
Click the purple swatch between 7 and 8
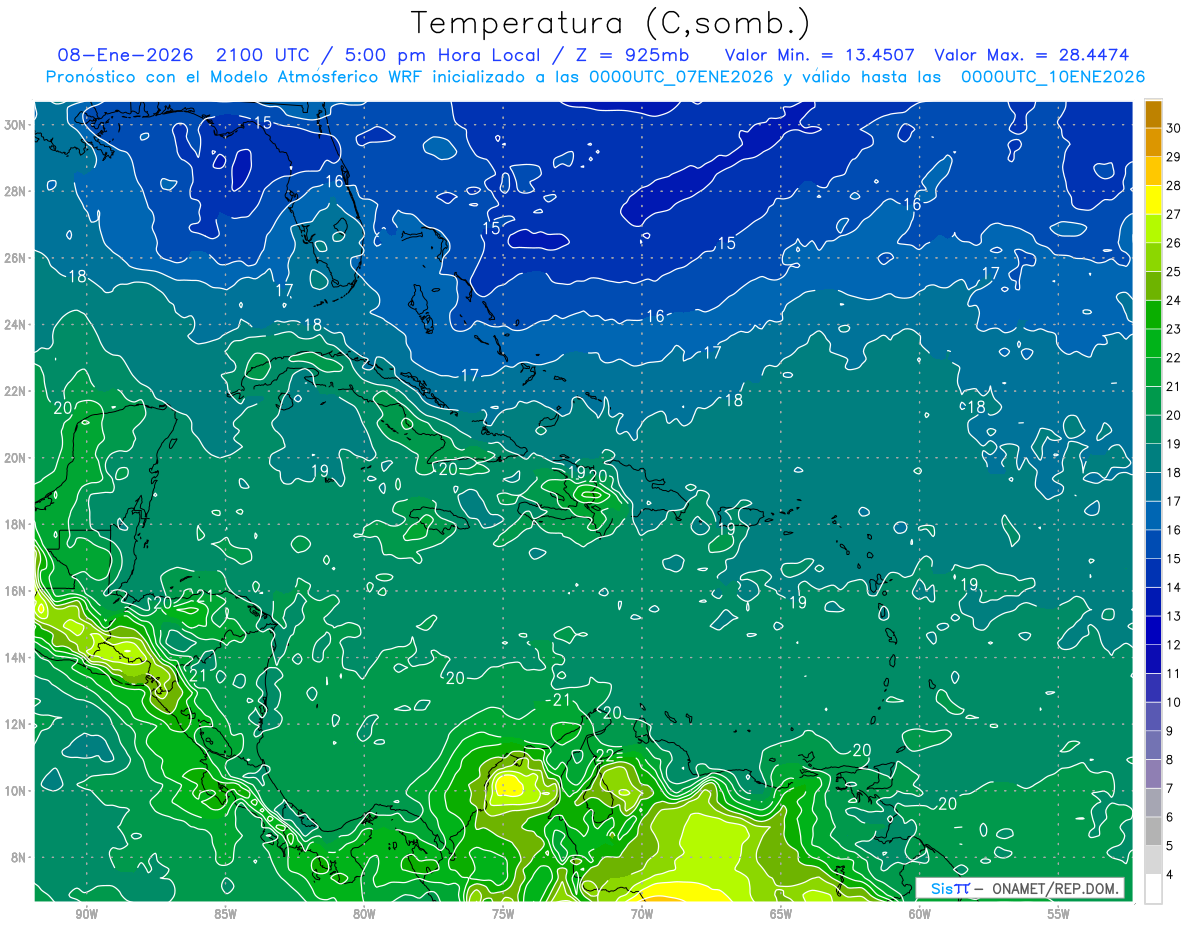point(1154,774)
